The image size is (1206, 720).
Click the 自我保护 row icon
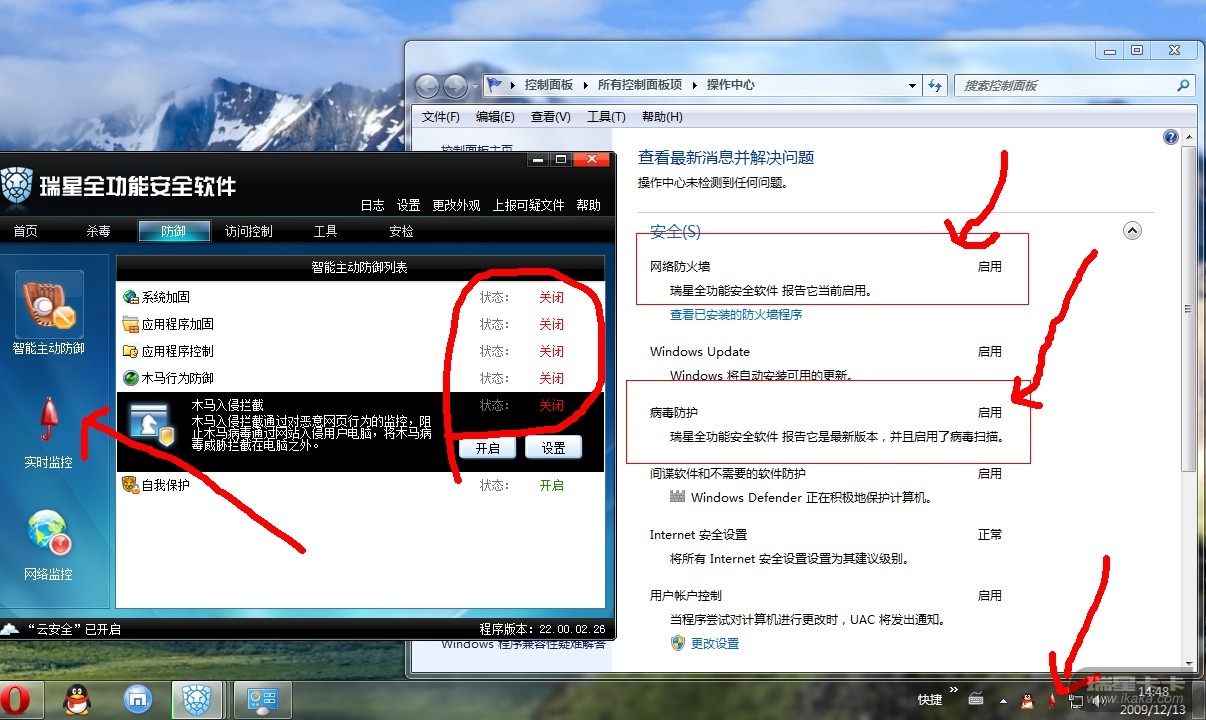130,485
